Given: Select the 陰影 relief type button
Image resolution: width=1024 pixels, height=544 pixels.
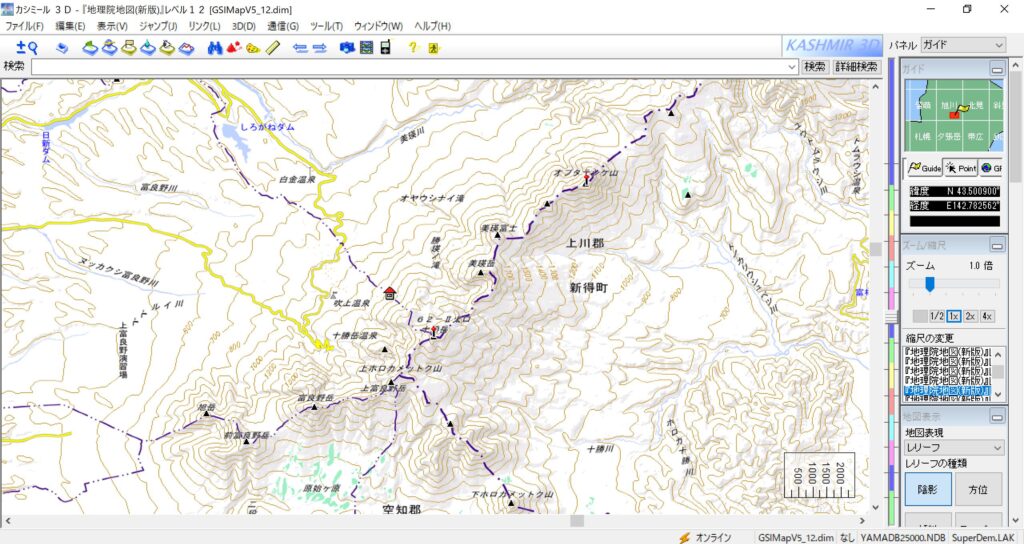Looking at the screenshot, I should pos(927,489).
